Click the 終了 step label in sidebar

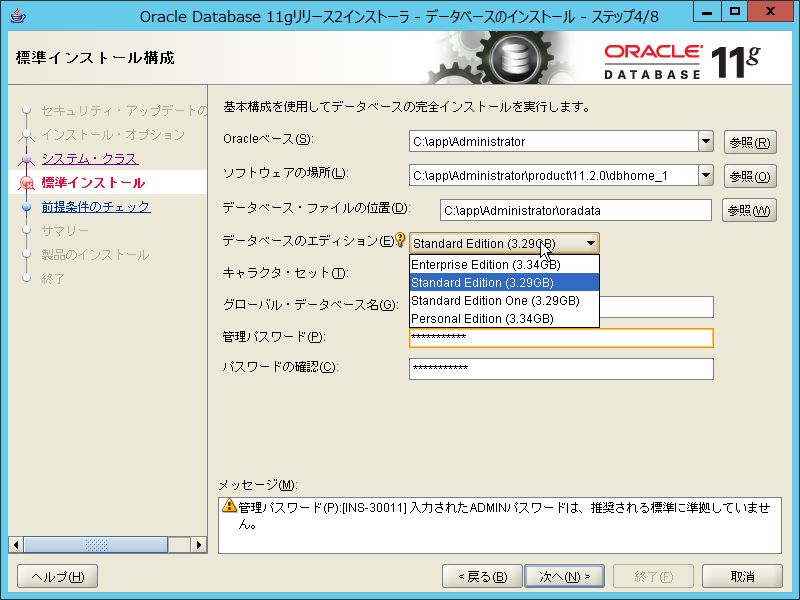[53, 279]
